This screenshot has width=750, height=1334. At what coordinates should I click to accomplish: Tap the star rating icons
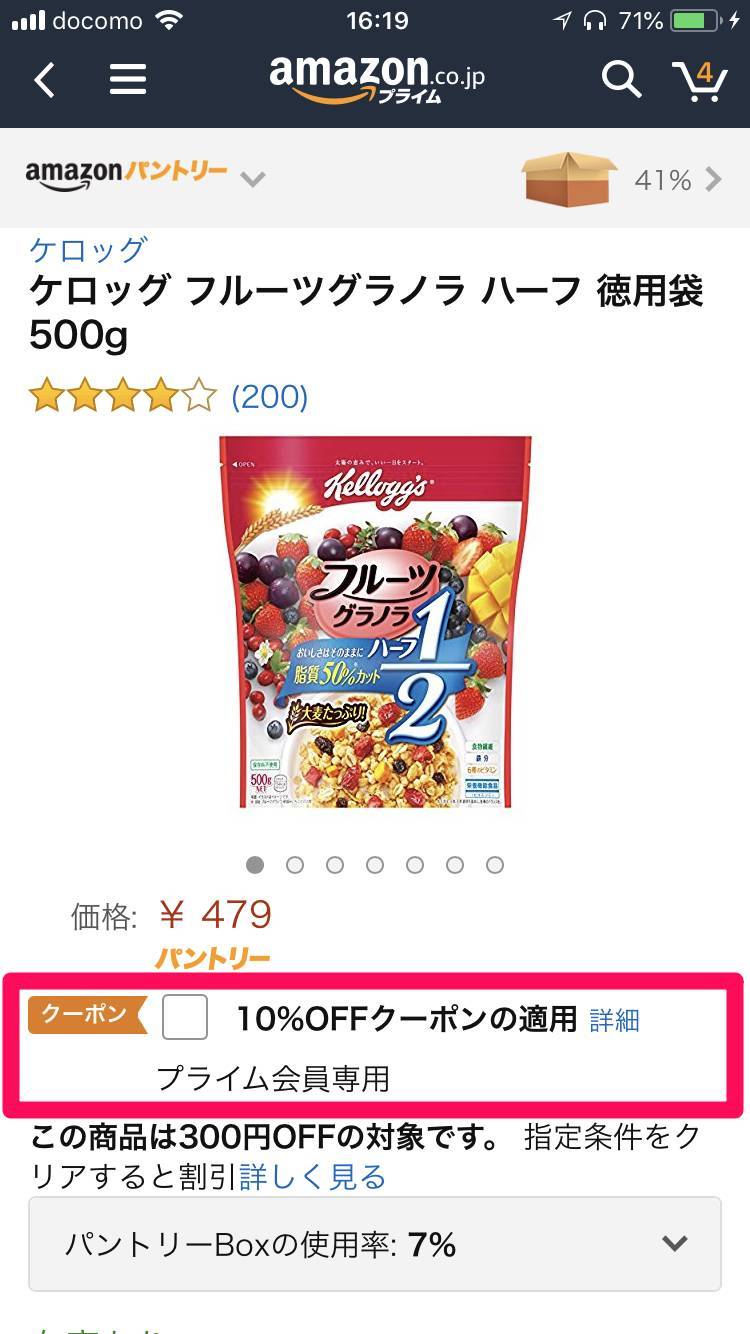(x=123, y=397)
